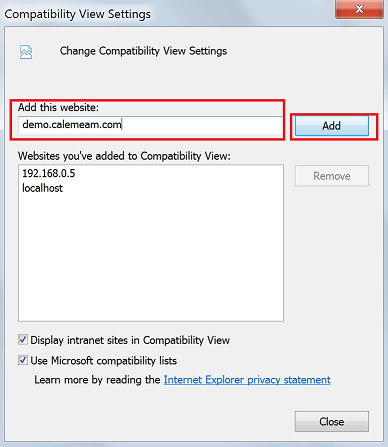Click the page icon beside heading
The image size is (388, 447).
click(26, 52)
